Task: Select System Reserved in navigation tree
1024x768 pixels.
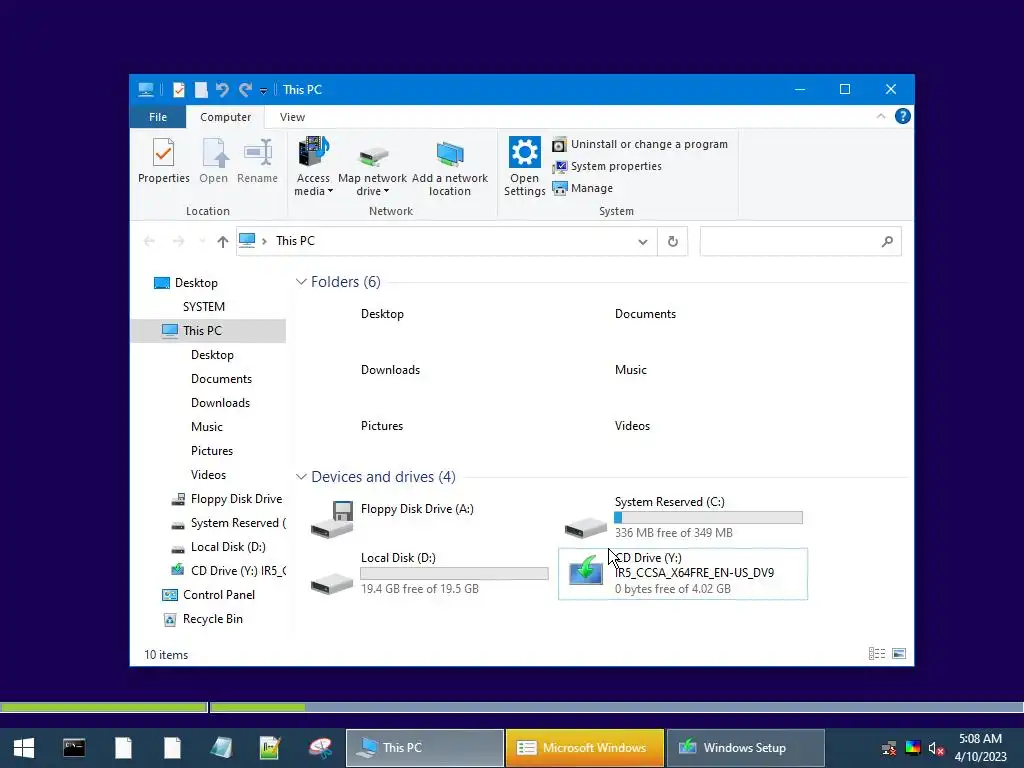Action: point(228,523)
